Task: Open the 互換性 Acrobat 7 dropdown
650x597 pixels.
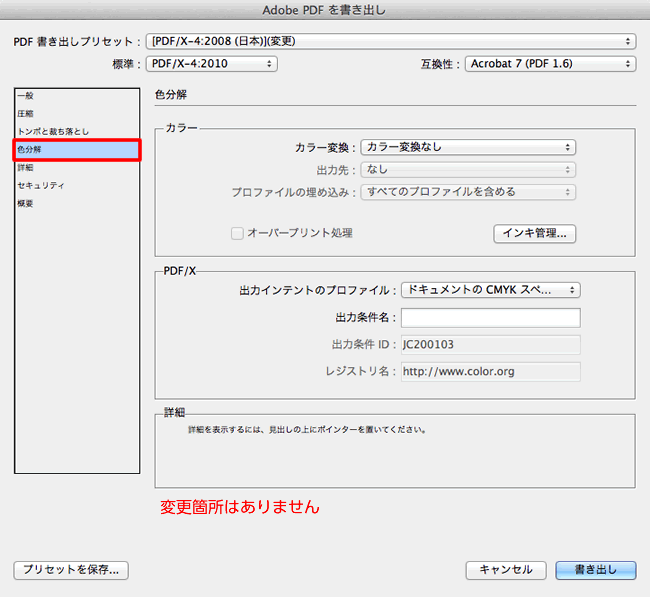Action: coord(551,64)
